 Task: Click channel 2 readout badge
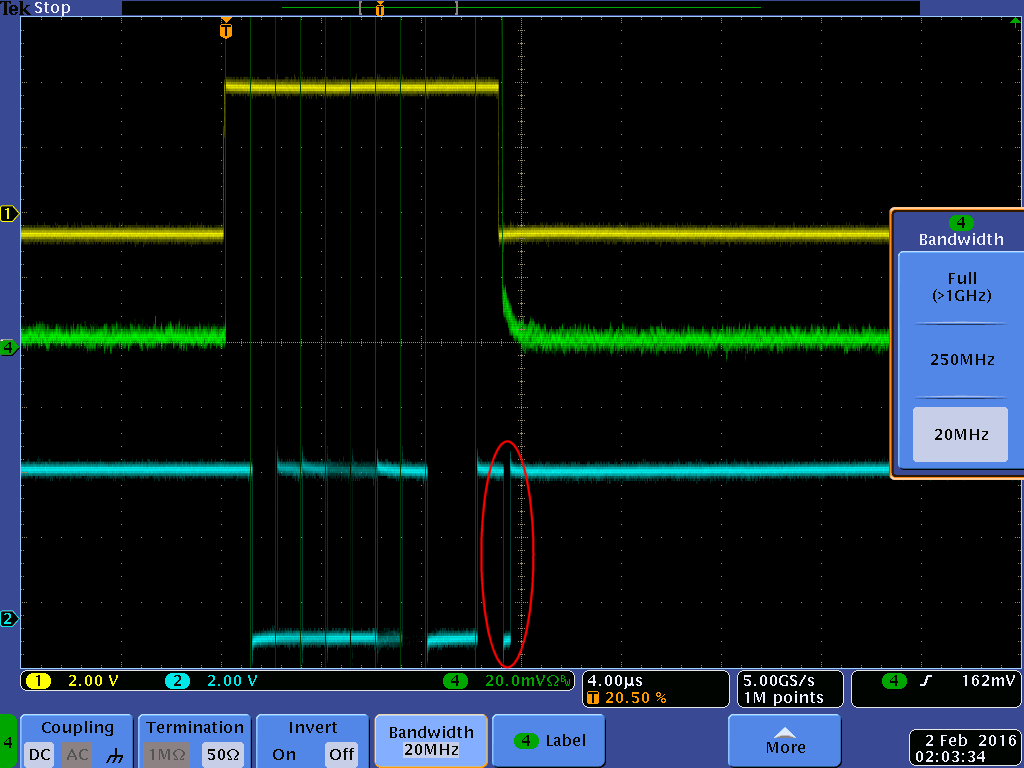tap(177, 681)
